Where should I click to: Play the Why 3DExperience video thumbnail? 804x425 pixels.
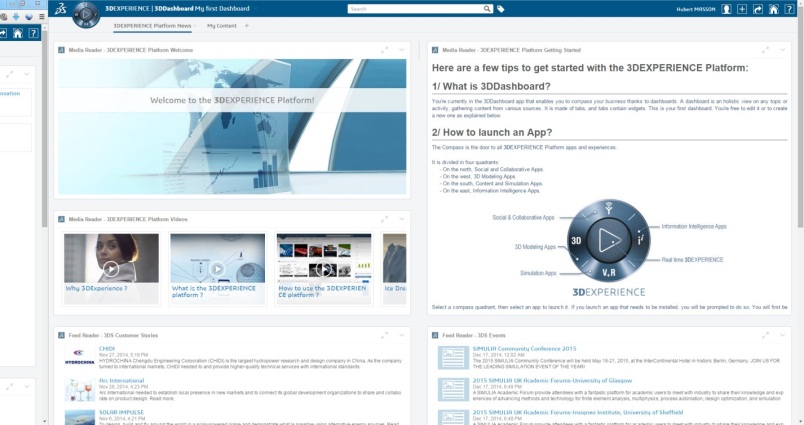(111, 267)
